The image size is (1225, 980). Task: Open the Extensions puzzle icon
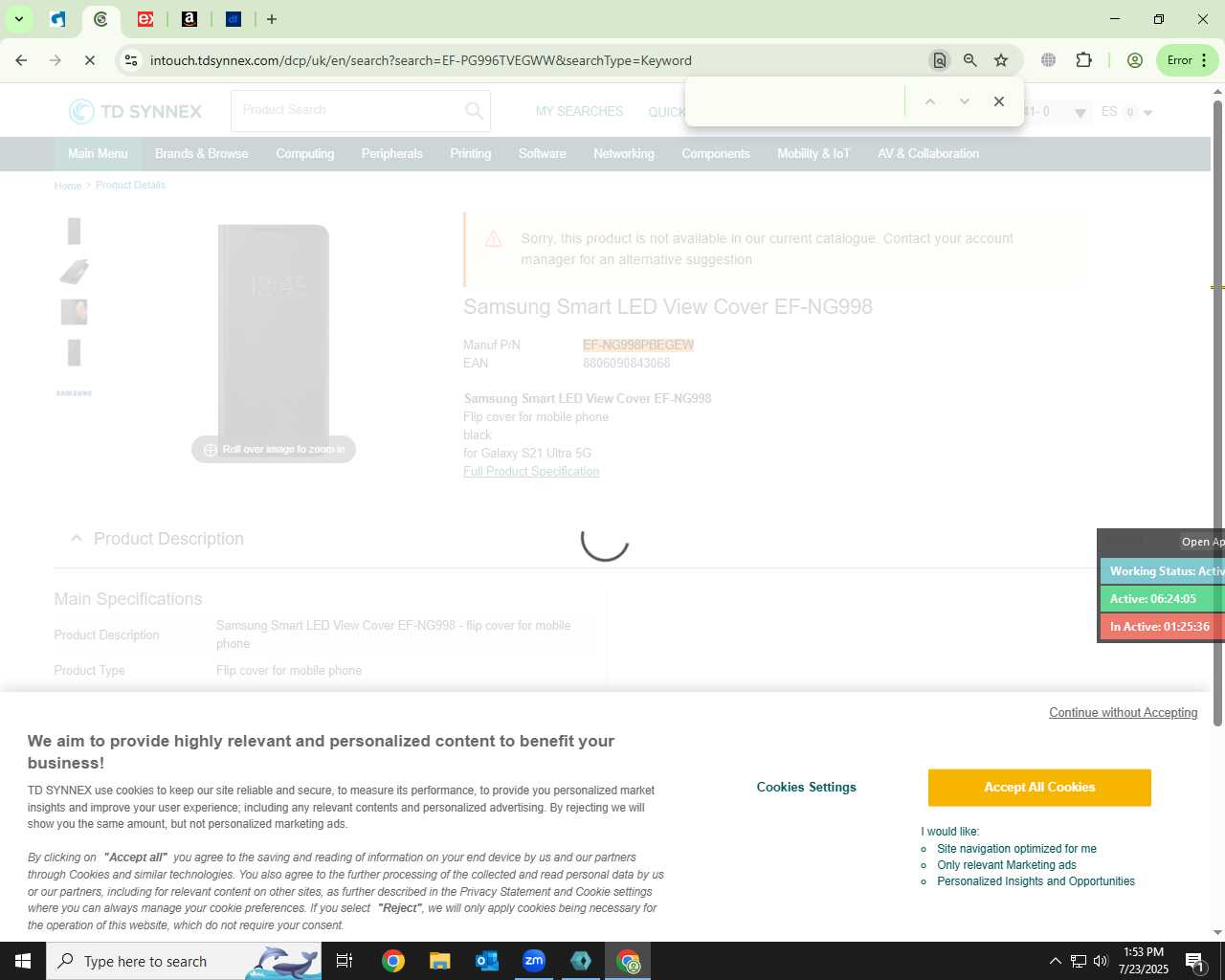(x=1083, y=60)
